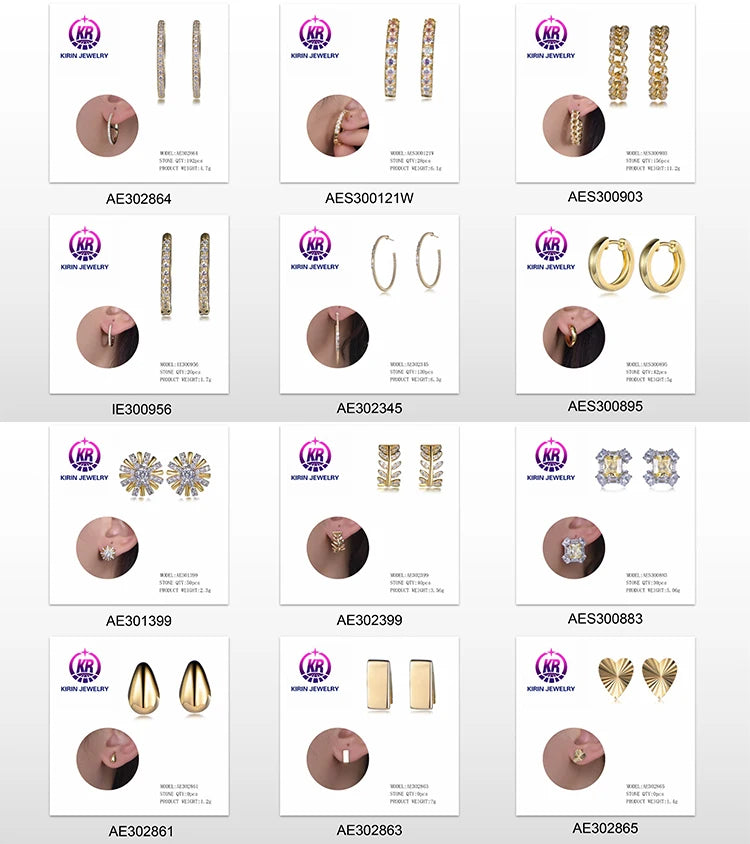Select the AES300121W gemstone hoop product image
Image resolution: width=750 pixels, height=844 pixels.
[369, 93]
